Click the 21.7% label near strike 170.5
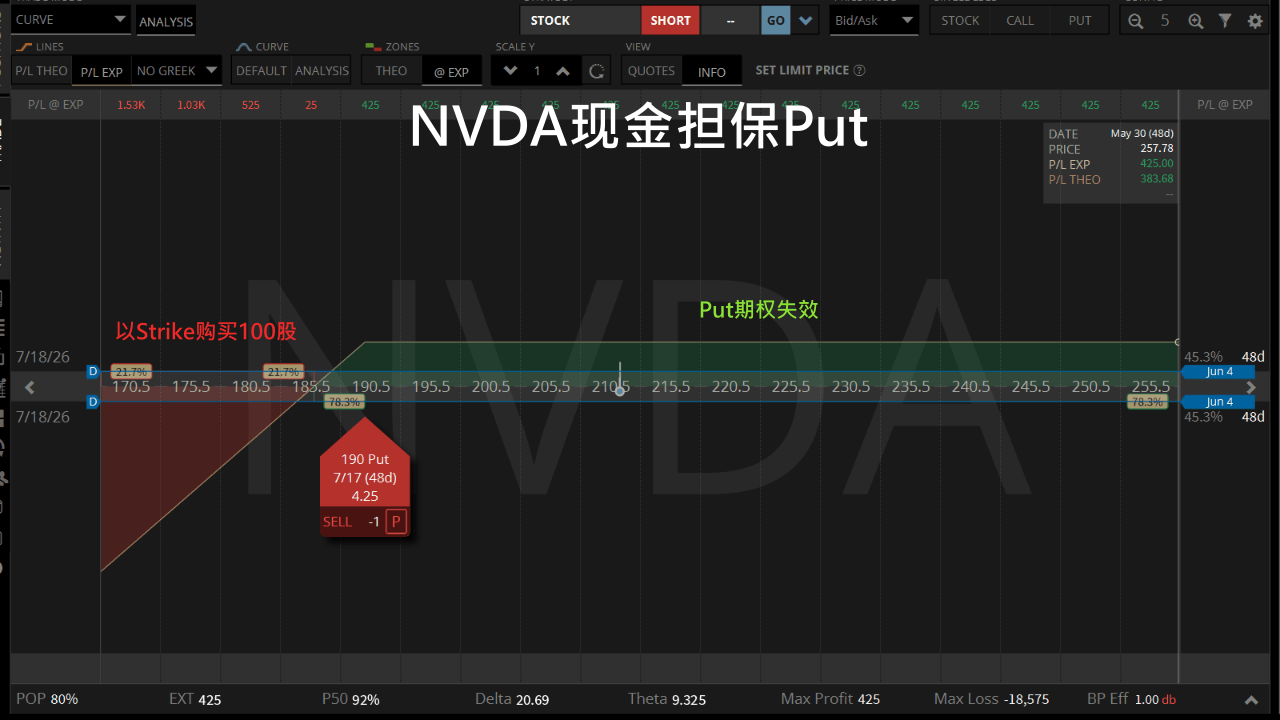1280x720 pixels. point(130,371)
